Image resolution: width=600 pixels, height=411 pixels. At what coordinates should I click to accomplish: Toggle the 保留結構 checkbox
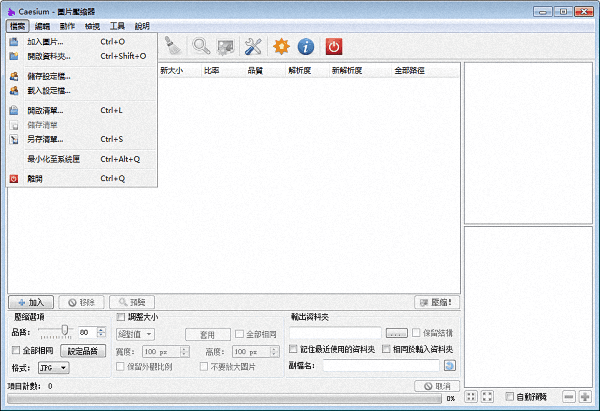[416, 333]
